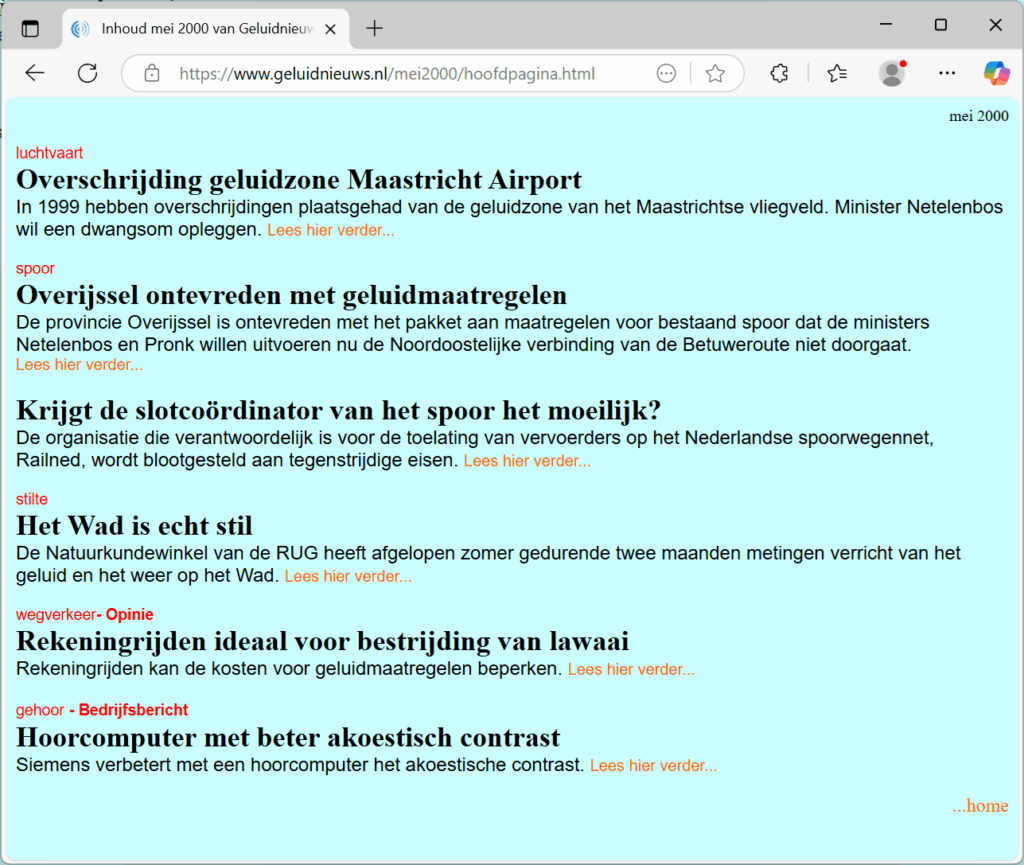Open a new tab with plus button
Viewport: 1024px width, 865px height.
point(374,28)
